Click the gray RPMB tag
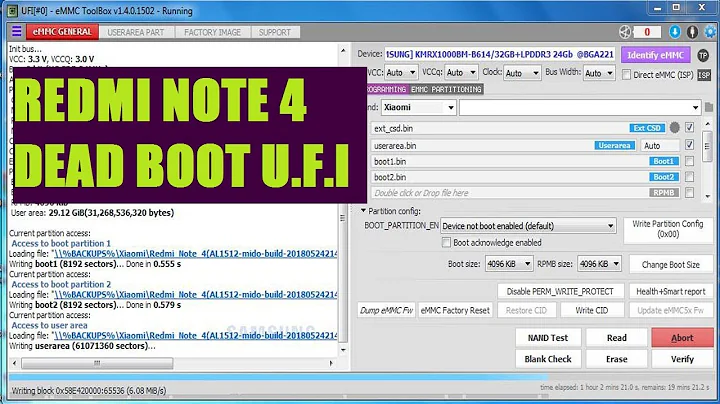Image resolution: width=720 pixels, height=404 pixels. 664,193
